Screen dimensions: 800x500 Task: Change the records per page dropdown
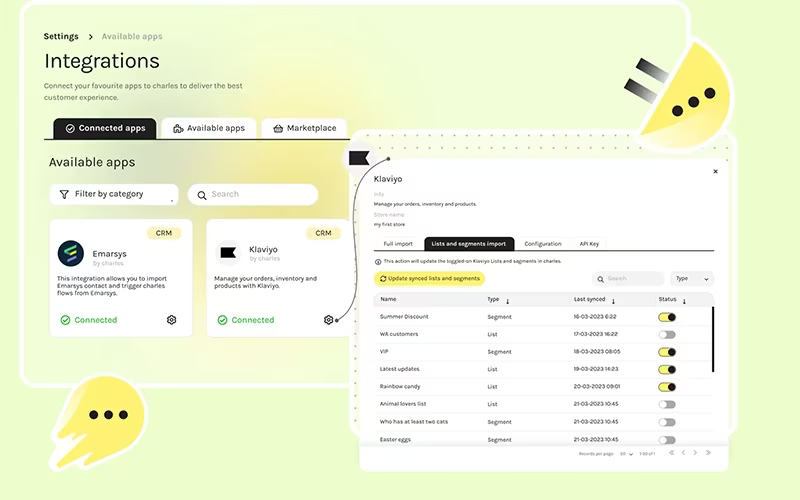626,454
